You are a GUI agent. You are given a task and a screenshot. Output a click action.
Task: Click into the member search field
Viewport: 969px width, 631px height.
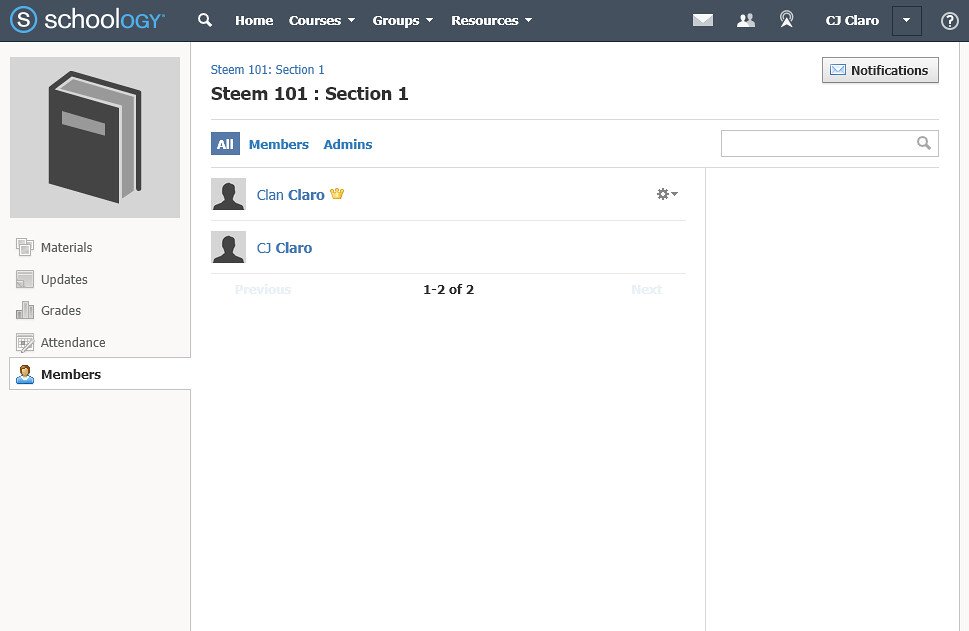[x=818, y=143]
